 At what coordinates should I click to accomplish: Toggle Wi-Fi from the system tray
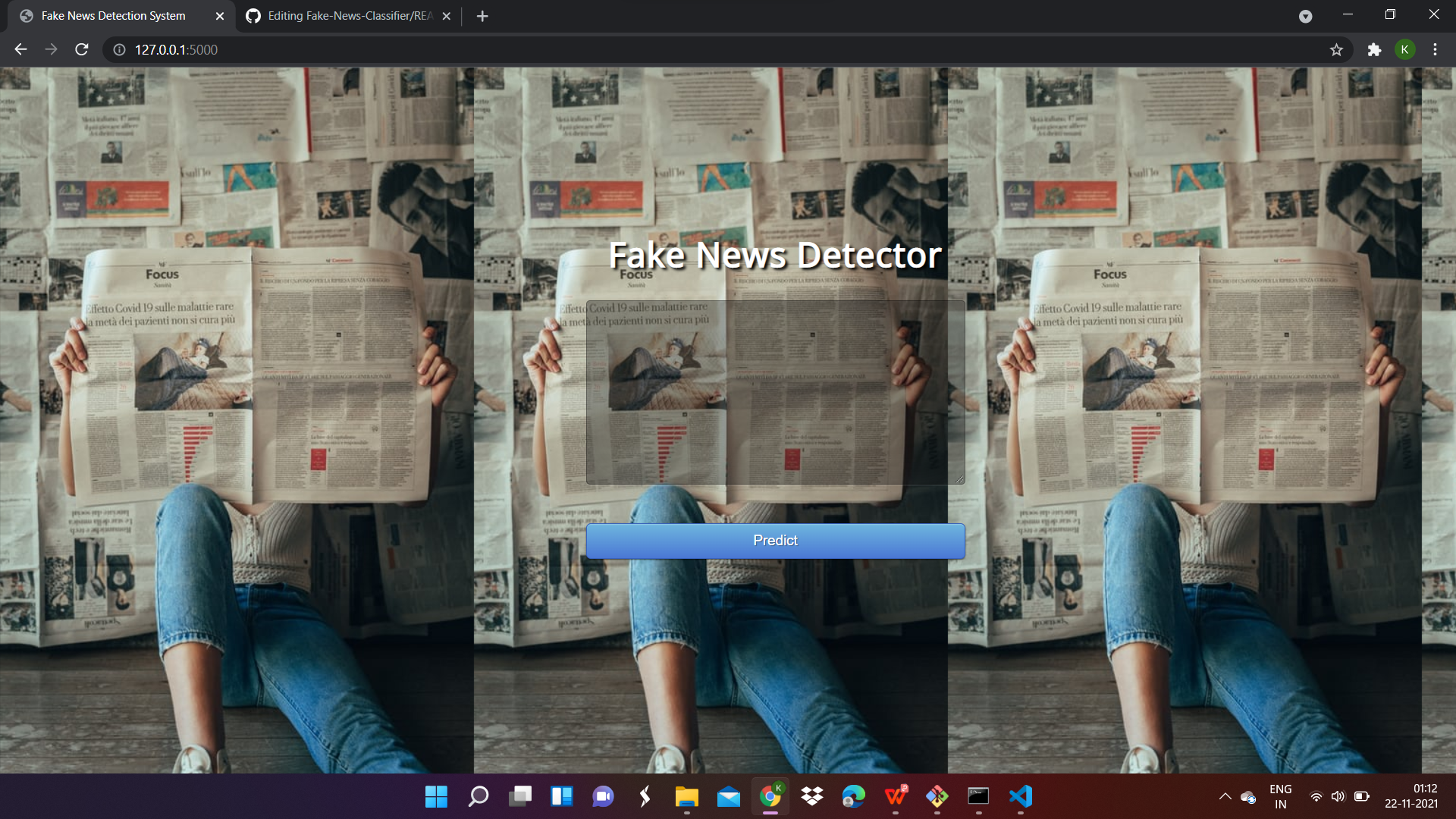pyautogui.click(x=1316, y=796)
